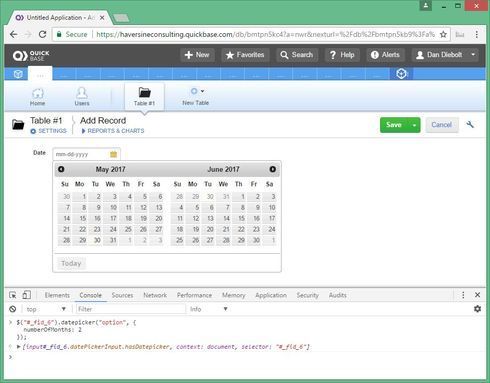
Task: Switch to Elements tab in DevTools
Action: click(x=57, y=295)
